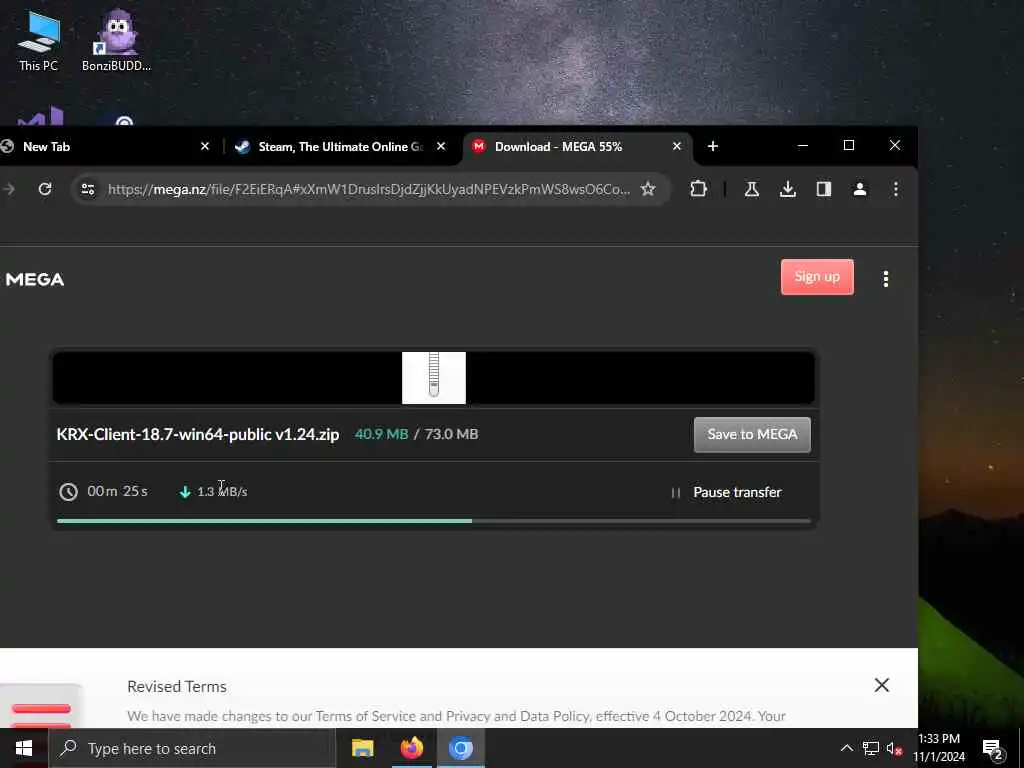Click the mega.nz URL address bar
The width and height of the screenshot is (1024, 768).
[369, 189]
